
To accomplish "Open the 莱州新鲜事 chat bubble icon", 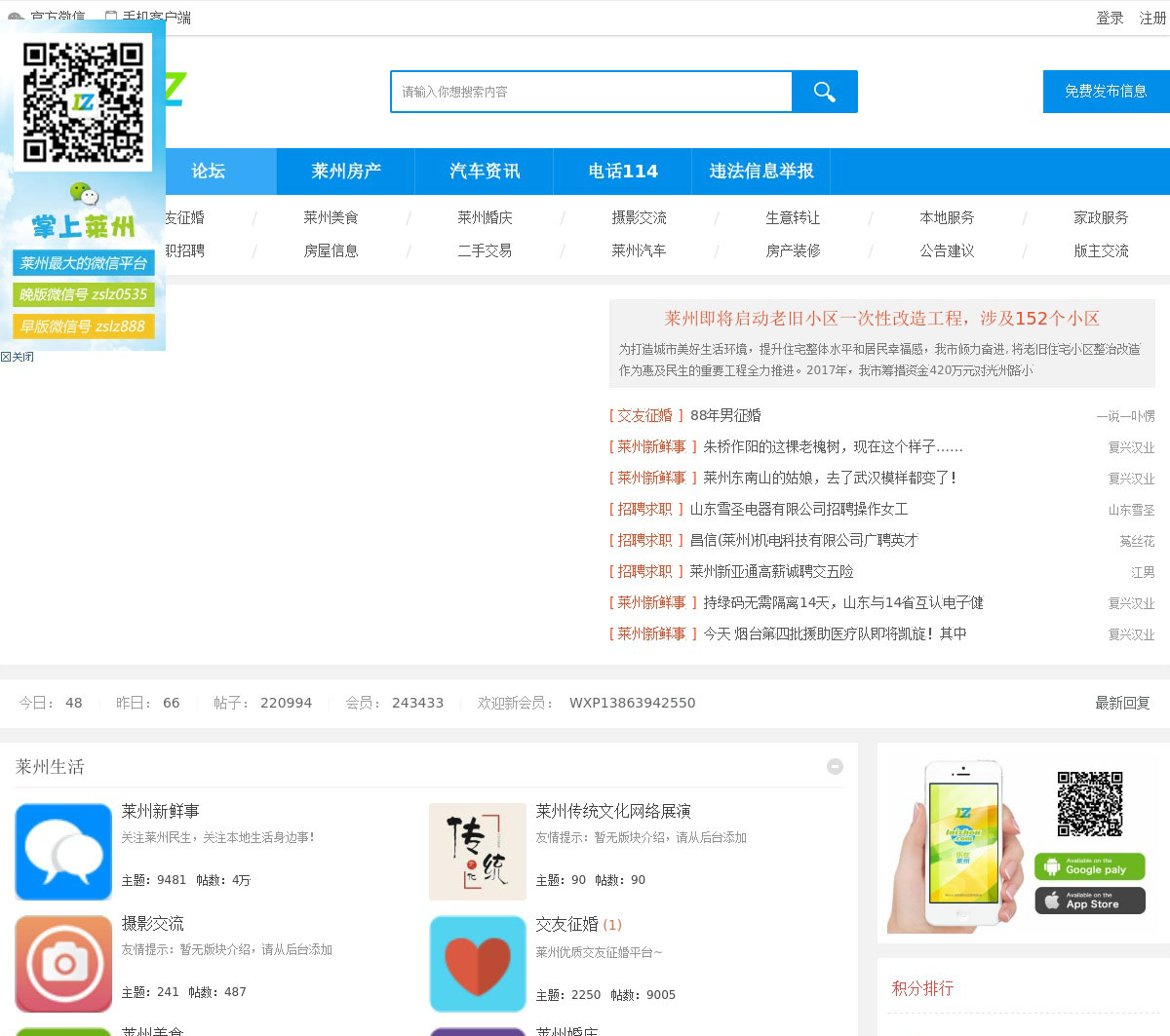I will [x=63, y=852].
